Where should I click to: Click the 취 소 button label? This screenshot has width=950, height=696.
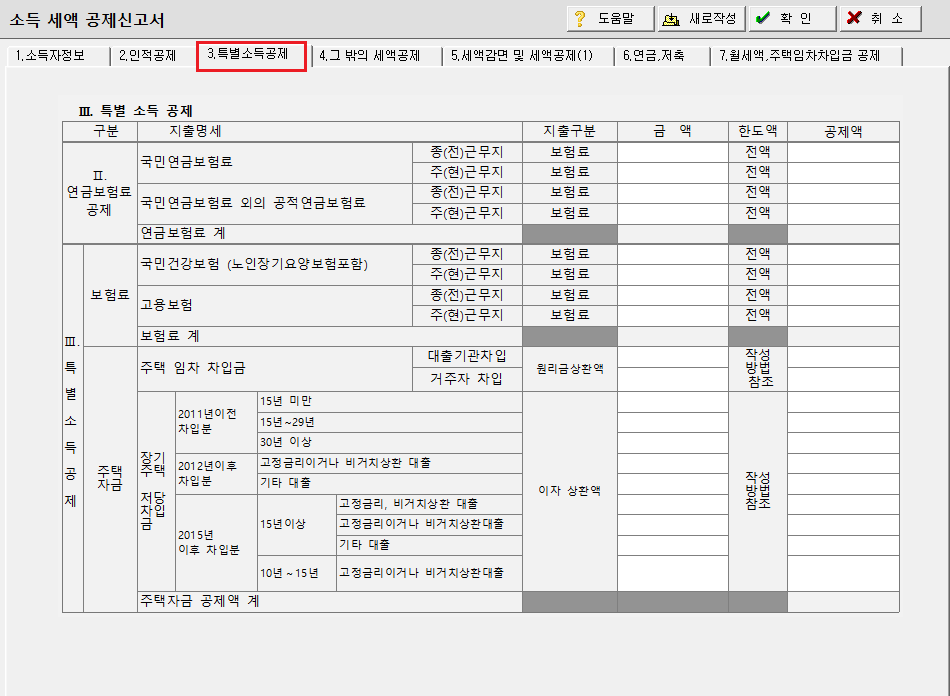point(887,19)
